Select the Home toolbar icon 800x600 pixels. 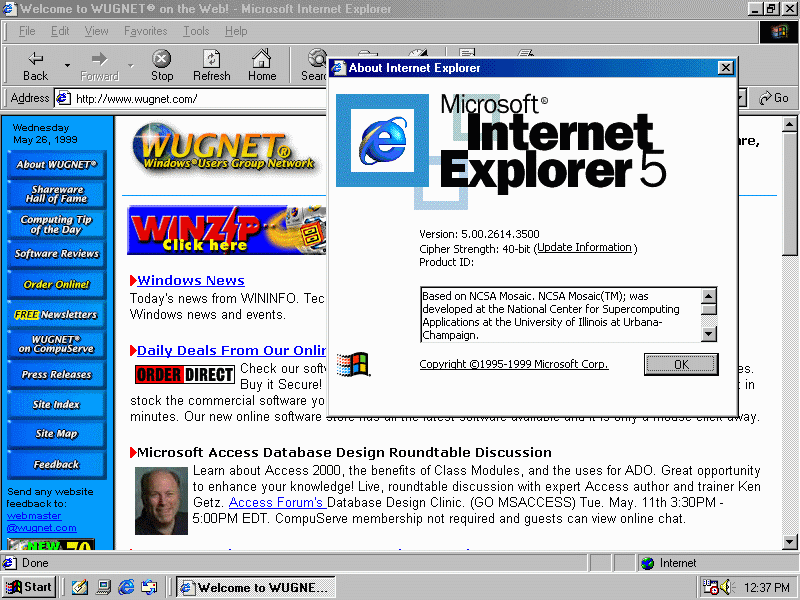(x=261, y=59)
